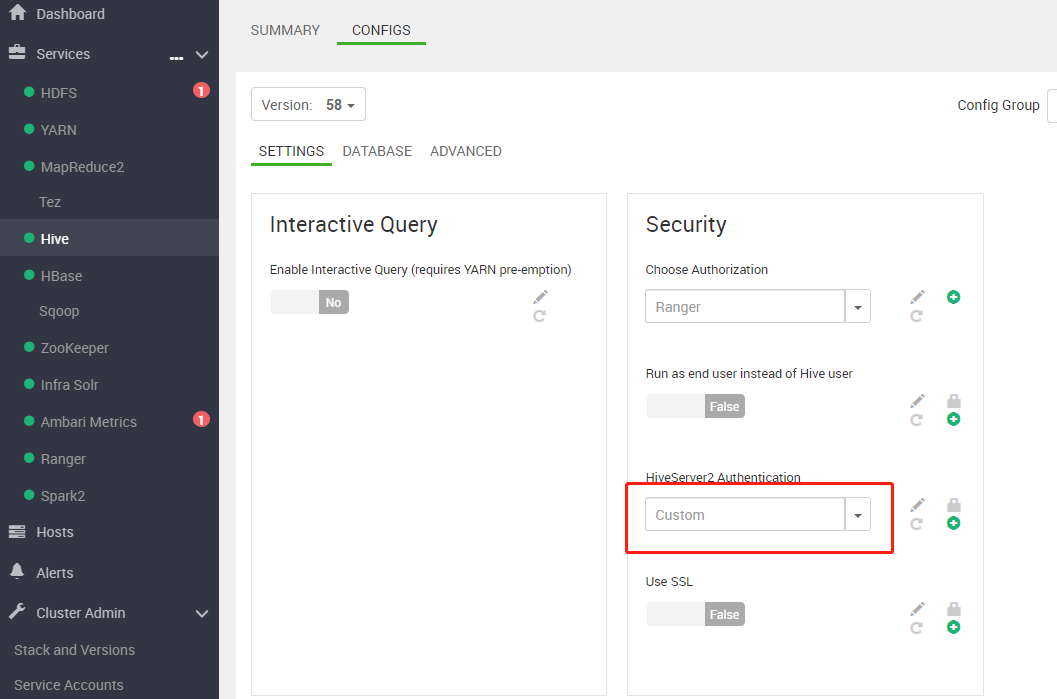Click green plus for Run as end user

(953, 419)
